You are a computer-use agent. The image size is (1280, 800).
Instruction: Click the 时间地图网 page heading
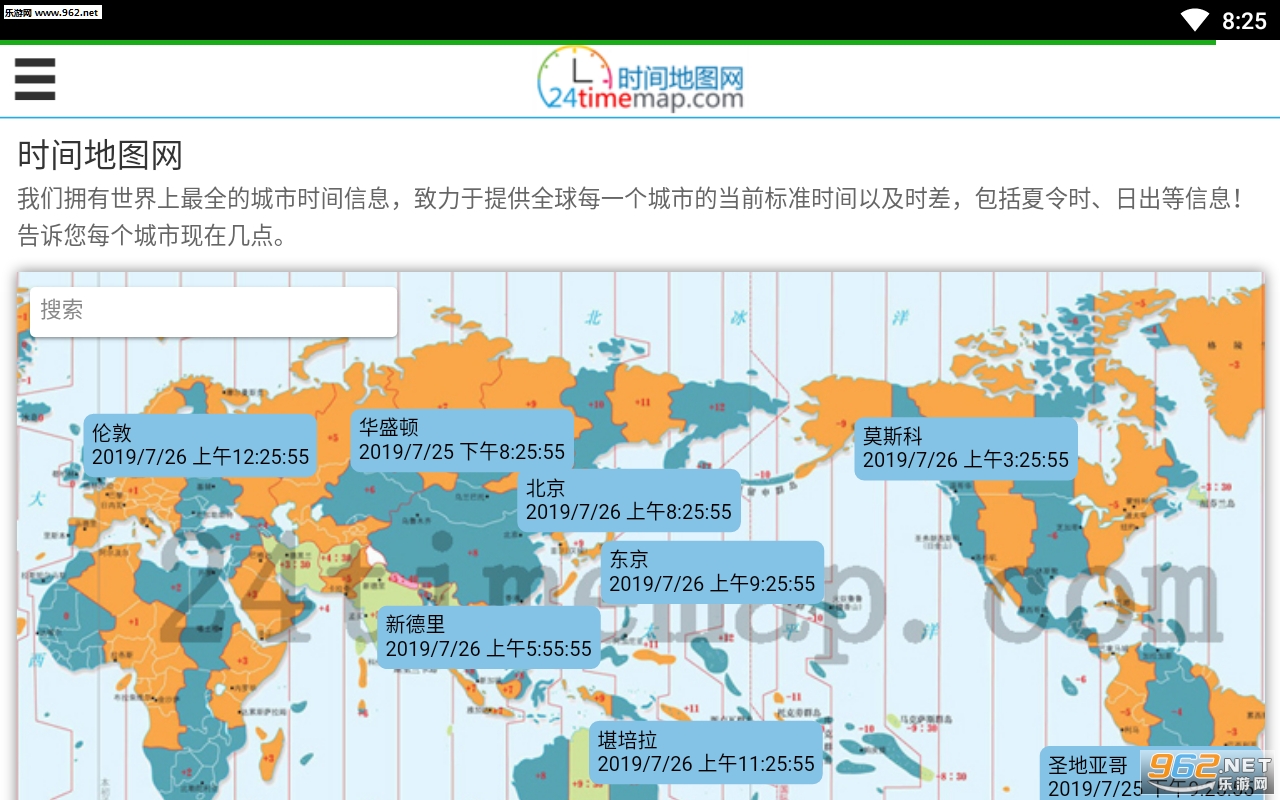100,156
